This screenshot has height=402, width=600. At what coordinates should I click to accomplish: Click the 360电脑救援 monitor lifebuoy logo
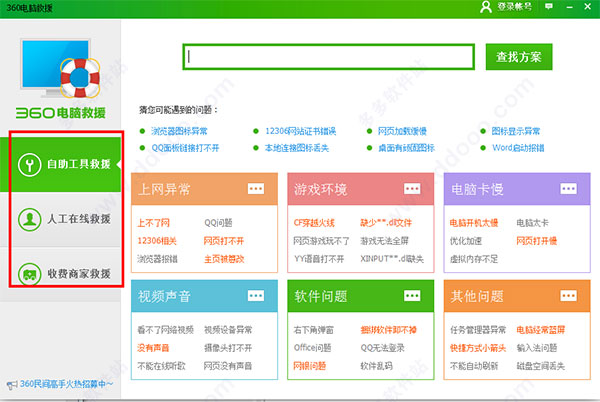point(61,68)
